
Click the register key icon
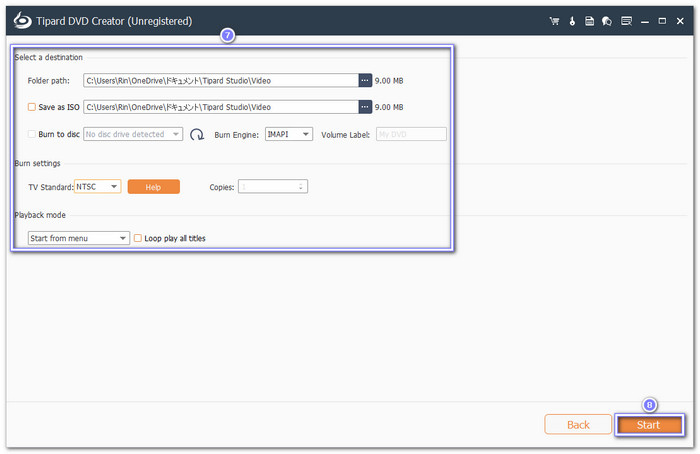(x=572, y=21)
